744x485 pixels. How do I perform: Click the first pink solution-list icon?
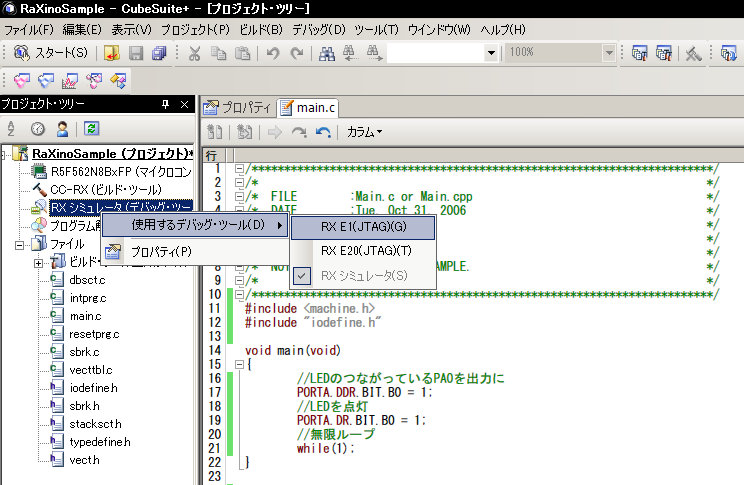[22, 81]
